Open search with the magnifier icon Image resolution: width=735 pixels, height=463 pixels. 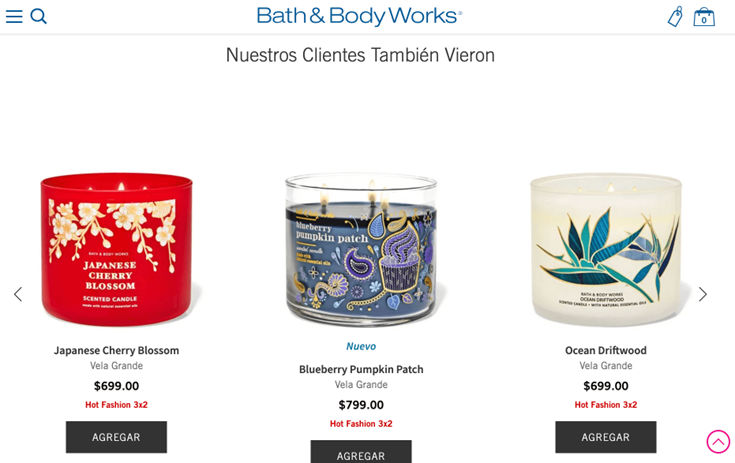tap(38, 16)
